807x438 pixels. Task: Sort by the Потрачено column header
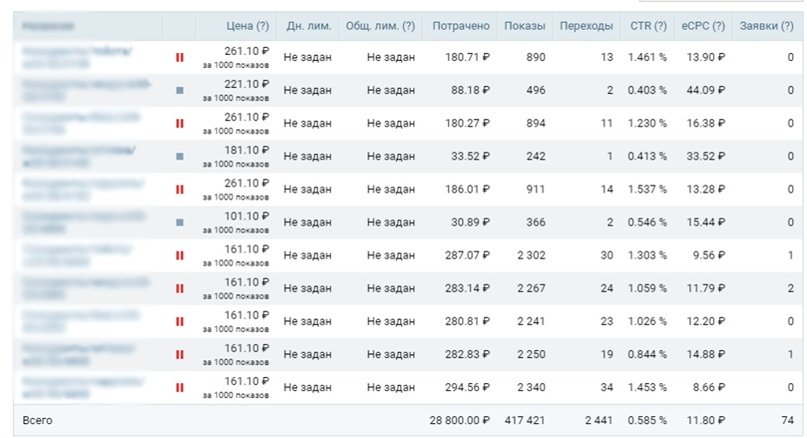[460, 25]
